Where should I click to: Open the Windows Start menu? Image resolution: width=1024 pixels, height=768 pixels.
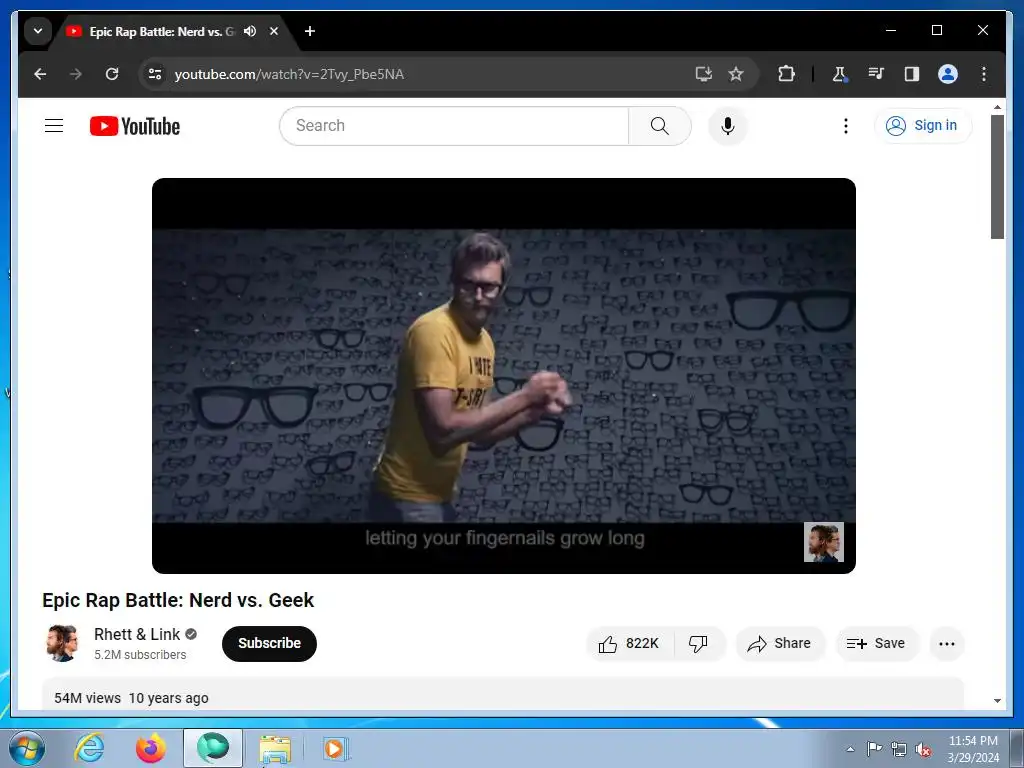[27, 748]
